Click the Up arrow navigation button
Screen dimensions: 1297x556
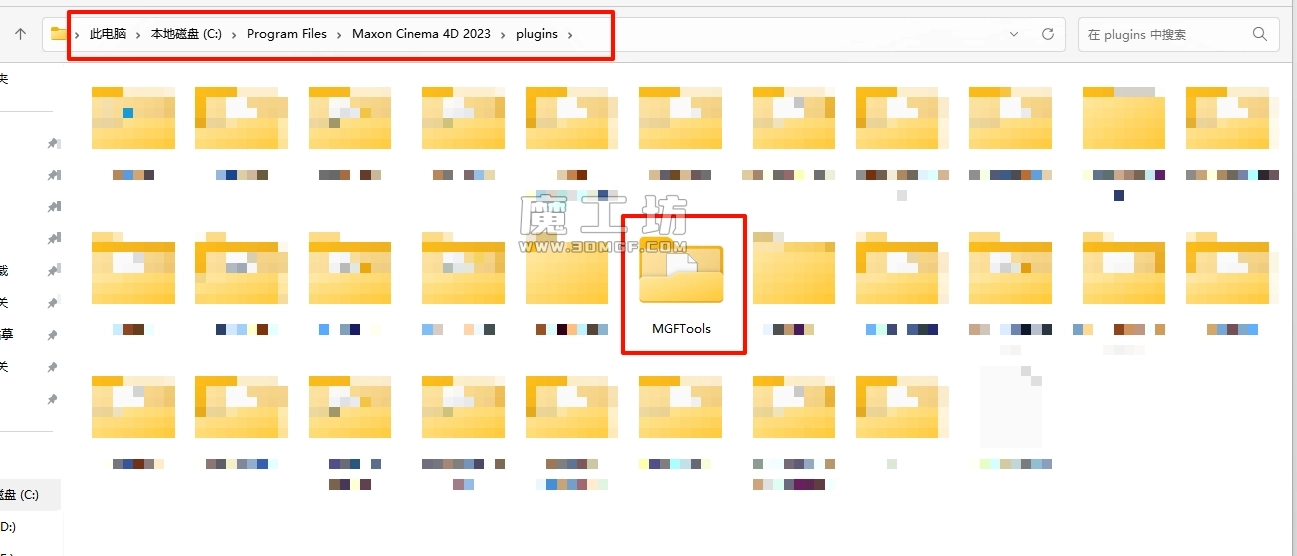tap(20, 34)
